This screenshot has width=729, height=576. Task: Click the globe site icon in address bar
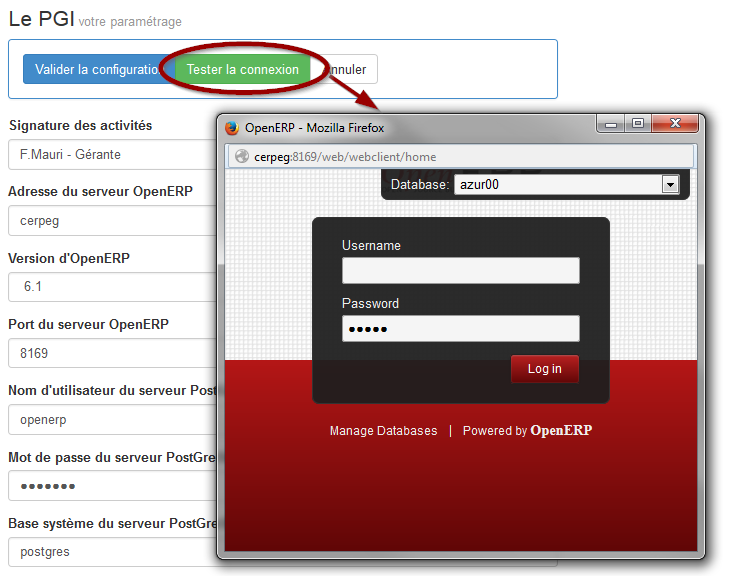click(x=242, y=156)
